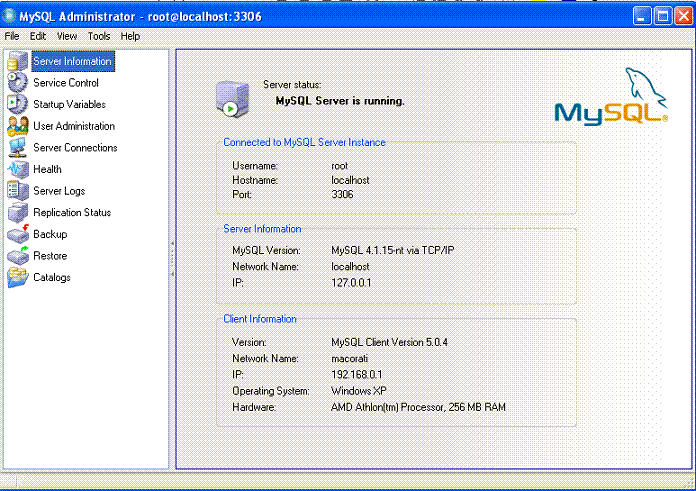696x491 pixels.
Task: Open the File menu
Action: tap(12, 36)
